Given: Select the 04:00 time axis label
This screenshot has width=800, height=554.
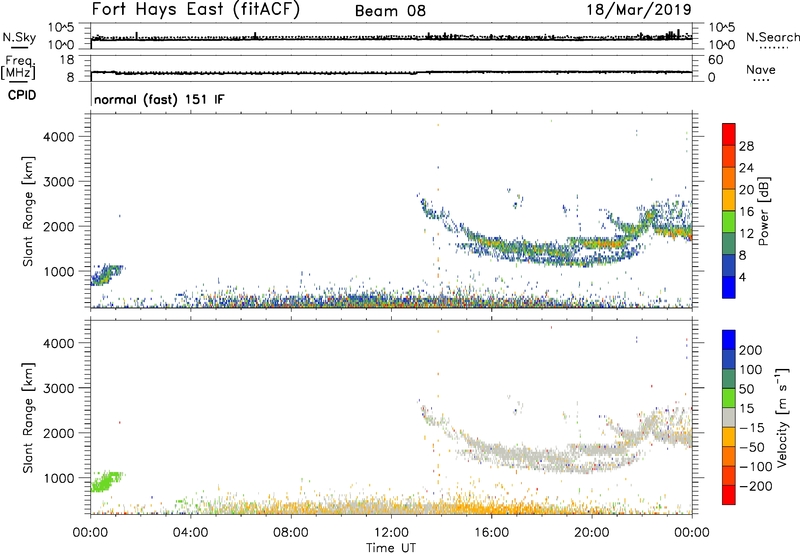Looking at the screenshot, I should (x=190, y=531).
